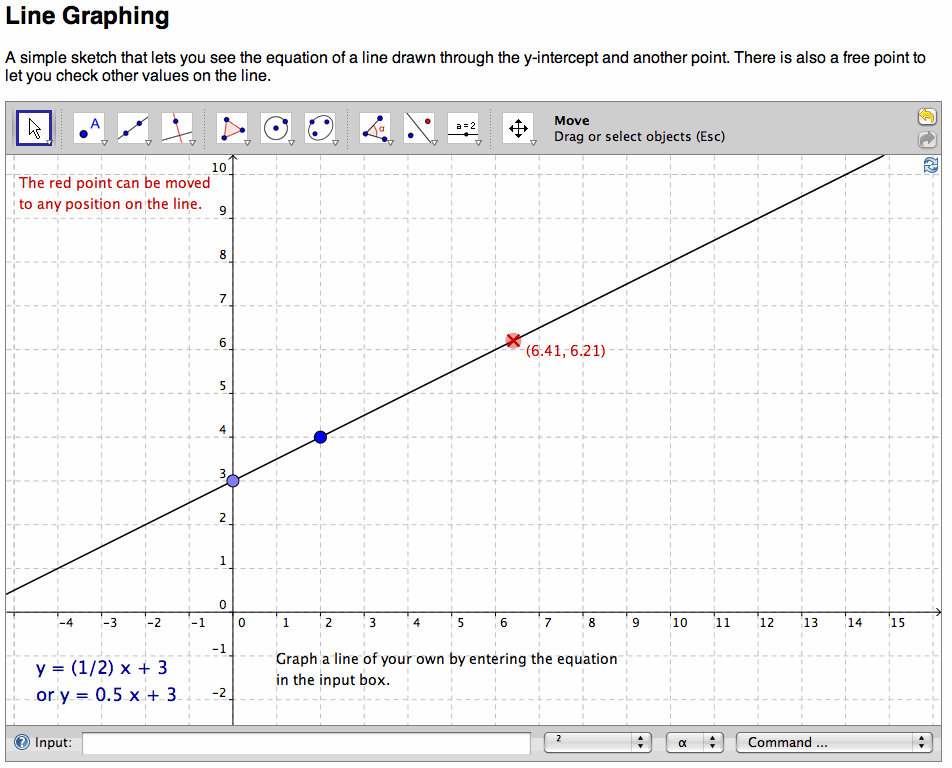Select the Angle measurement tool
The image size is (952, 768).
(x=375, y=127)
